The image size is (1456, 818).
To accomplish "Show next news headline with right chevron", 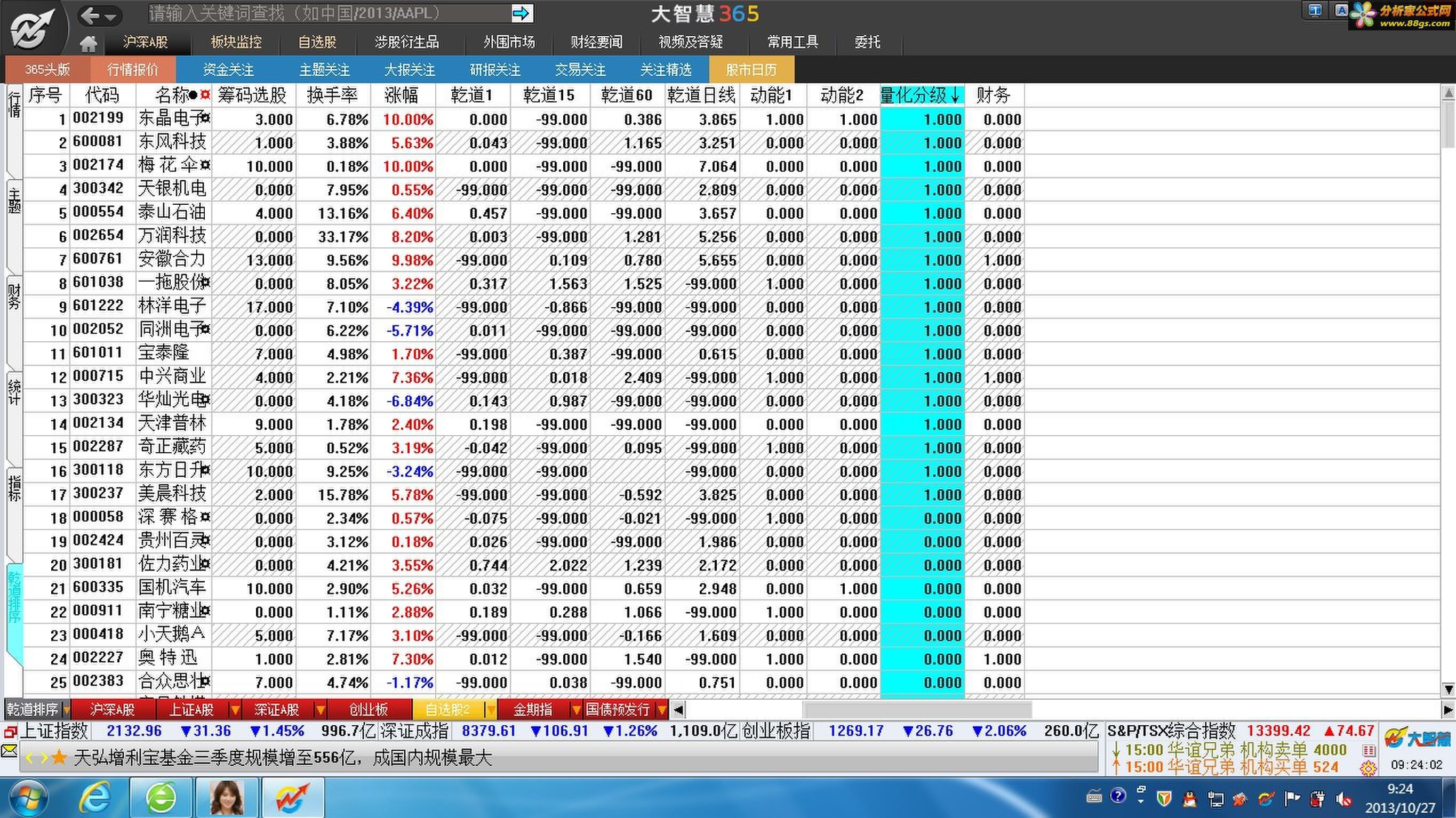I will point(44,758).
